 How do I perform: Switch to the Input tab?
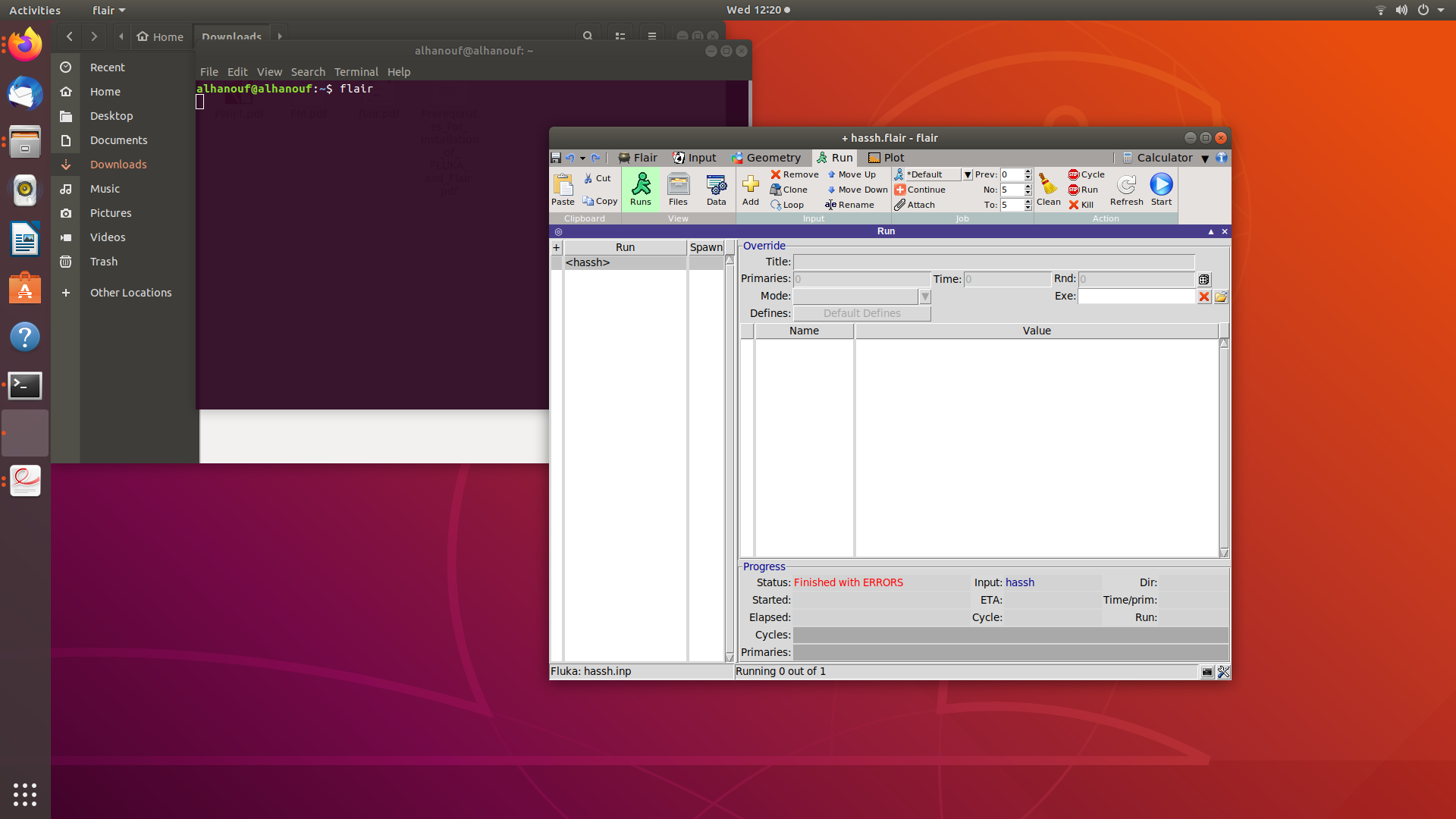point(695,158)
